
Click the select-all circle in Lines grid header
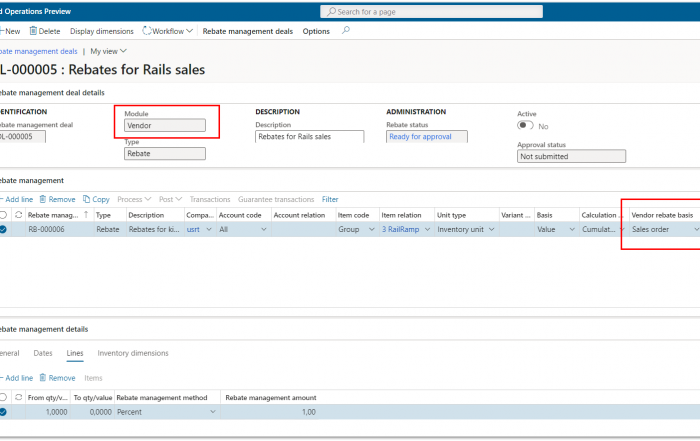pyautogui.click(x=3, y=397)
